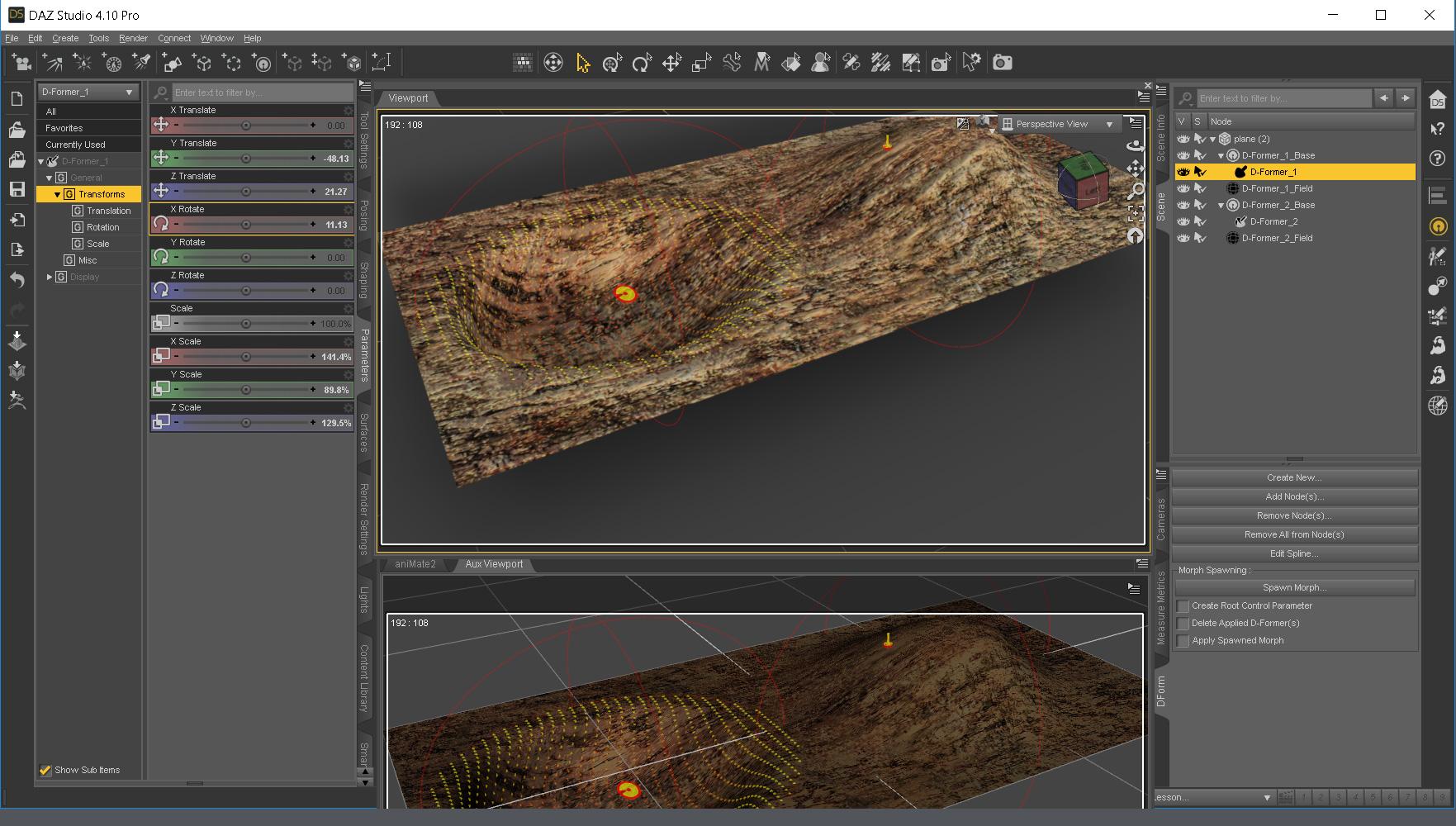Click the Save file icon in left sidebar
The height and width of the screenshot is (826, 1456).
tap(17, 189)
